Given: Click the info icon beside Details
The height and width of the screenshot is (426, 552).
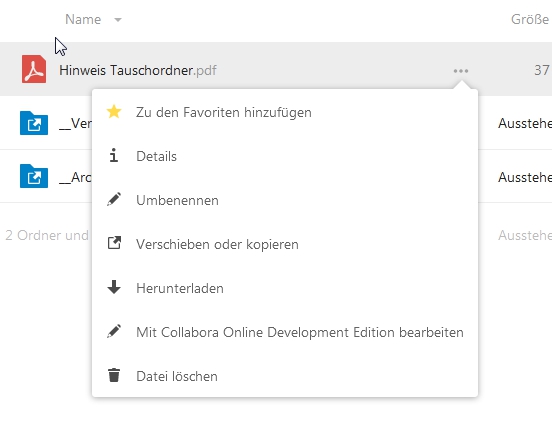Looking at the screenshot, I should [x=113, y=155].
